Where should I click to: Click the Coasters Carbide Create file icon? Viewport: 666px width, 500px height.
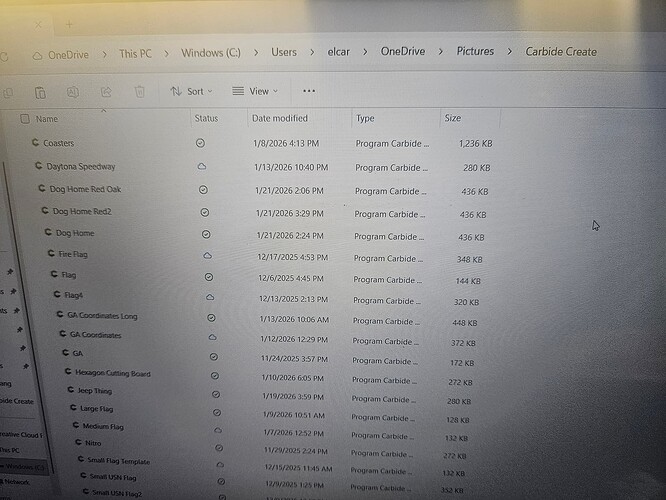[x=35, y=144]
